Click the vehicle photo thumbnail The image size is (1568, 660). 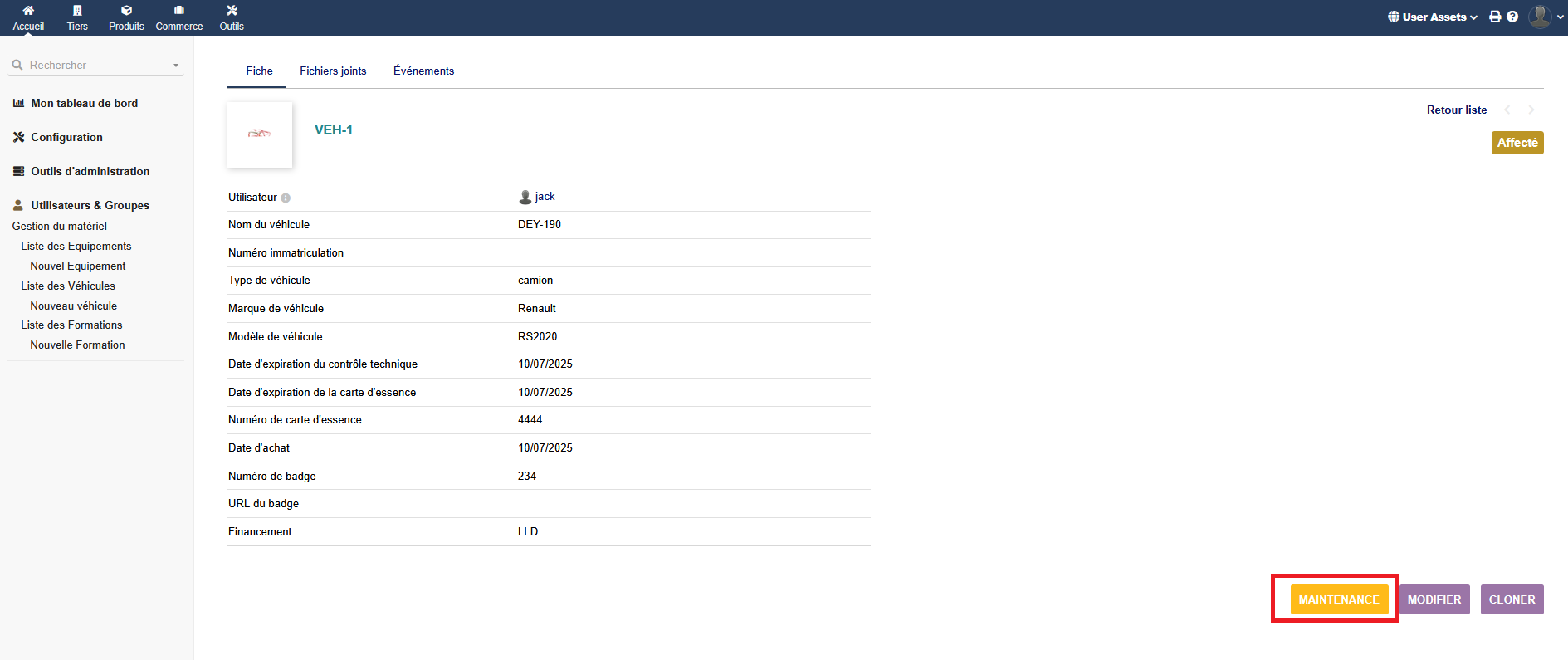259,134
